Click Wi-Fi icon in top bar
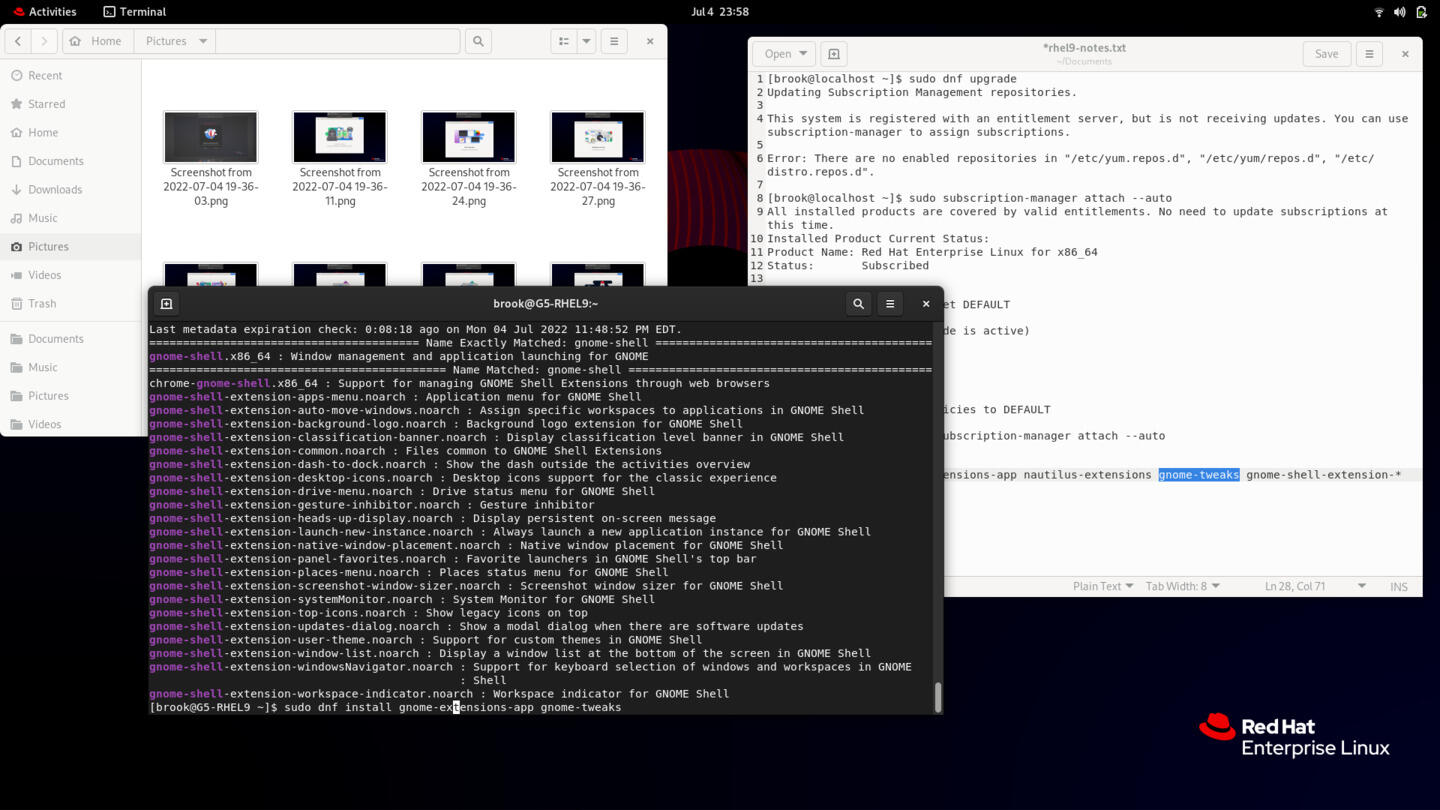The image size is (1440, 810). pos(1379,12)
